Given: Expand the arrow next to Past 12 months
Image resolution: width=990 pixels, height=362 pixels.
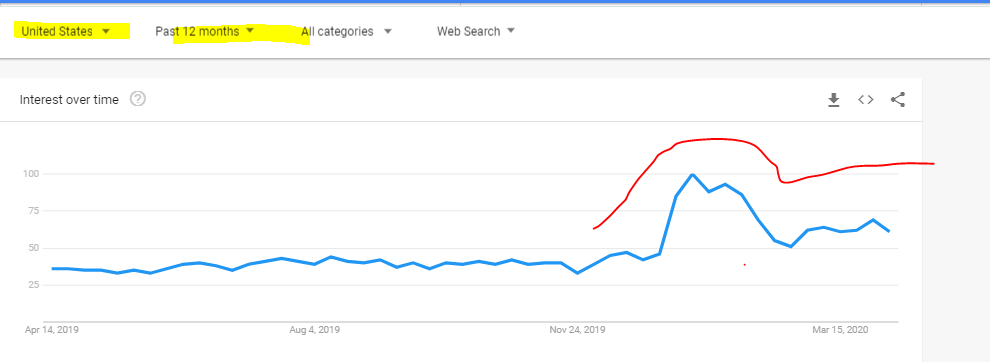Looking at the screenshot, I should click(250, 30).
